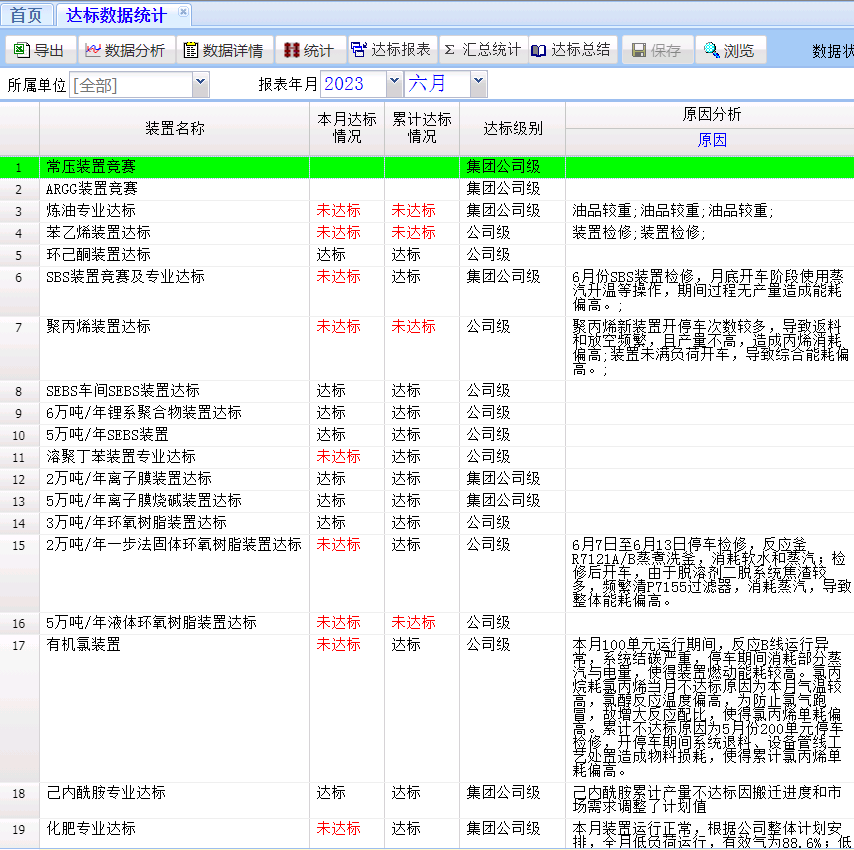Open 数据分析 data analysis
The height and width of the screenshot is (850, 854).
[124, 50]
